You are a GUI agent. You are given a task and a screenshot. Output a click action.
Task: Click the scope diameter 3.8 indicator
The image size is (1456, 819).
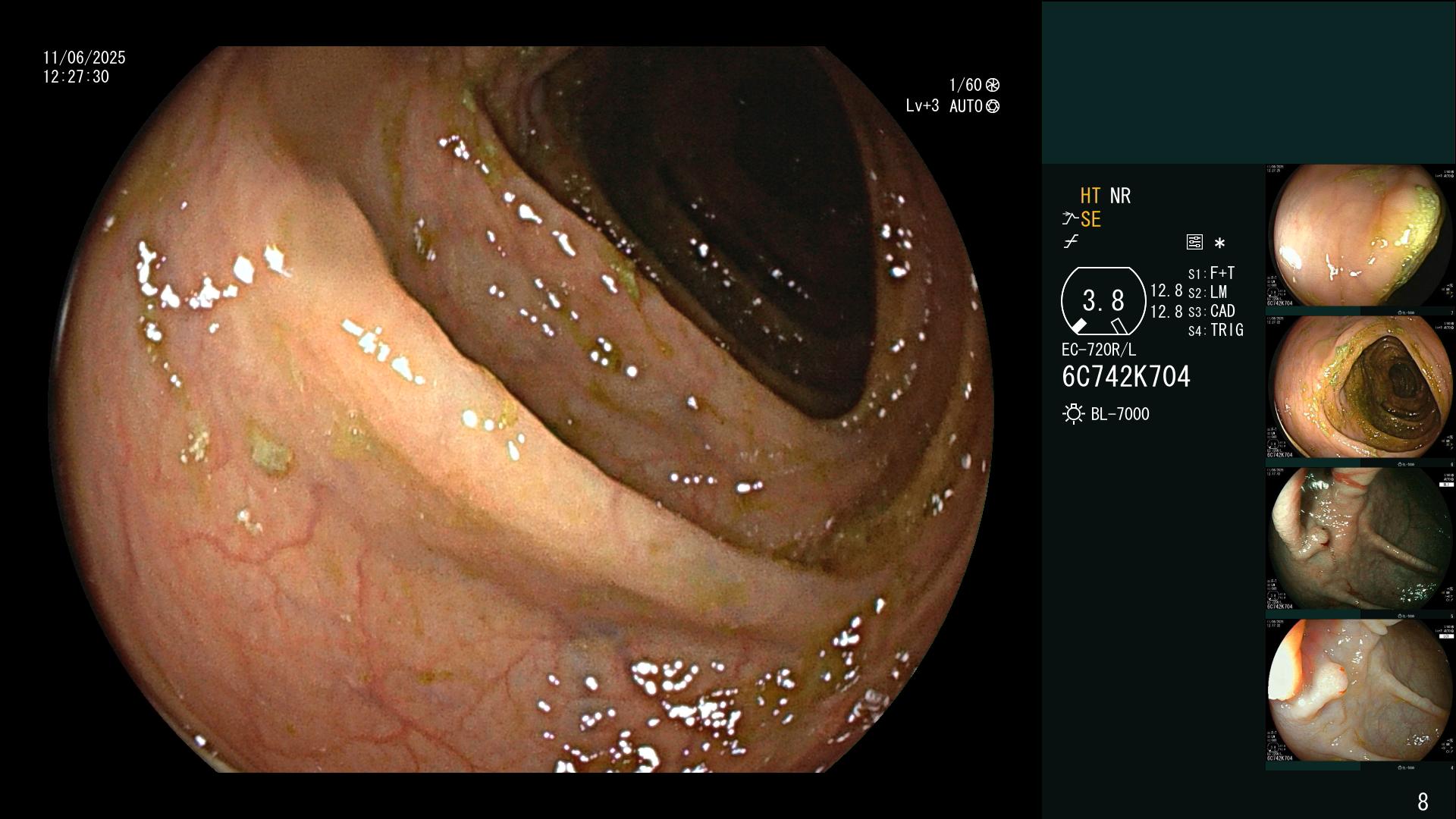[x=1103, y=301]
